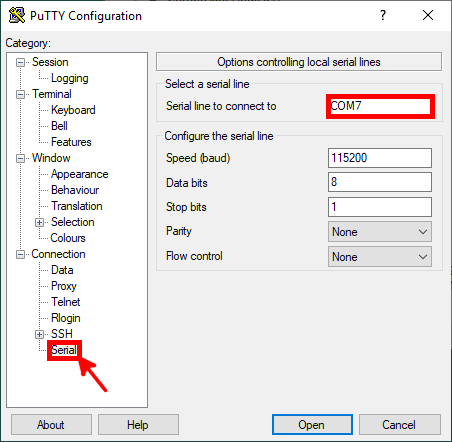This screenshot has height=442, width=452.
Task: Open Bell settings category
Action: 59,126
